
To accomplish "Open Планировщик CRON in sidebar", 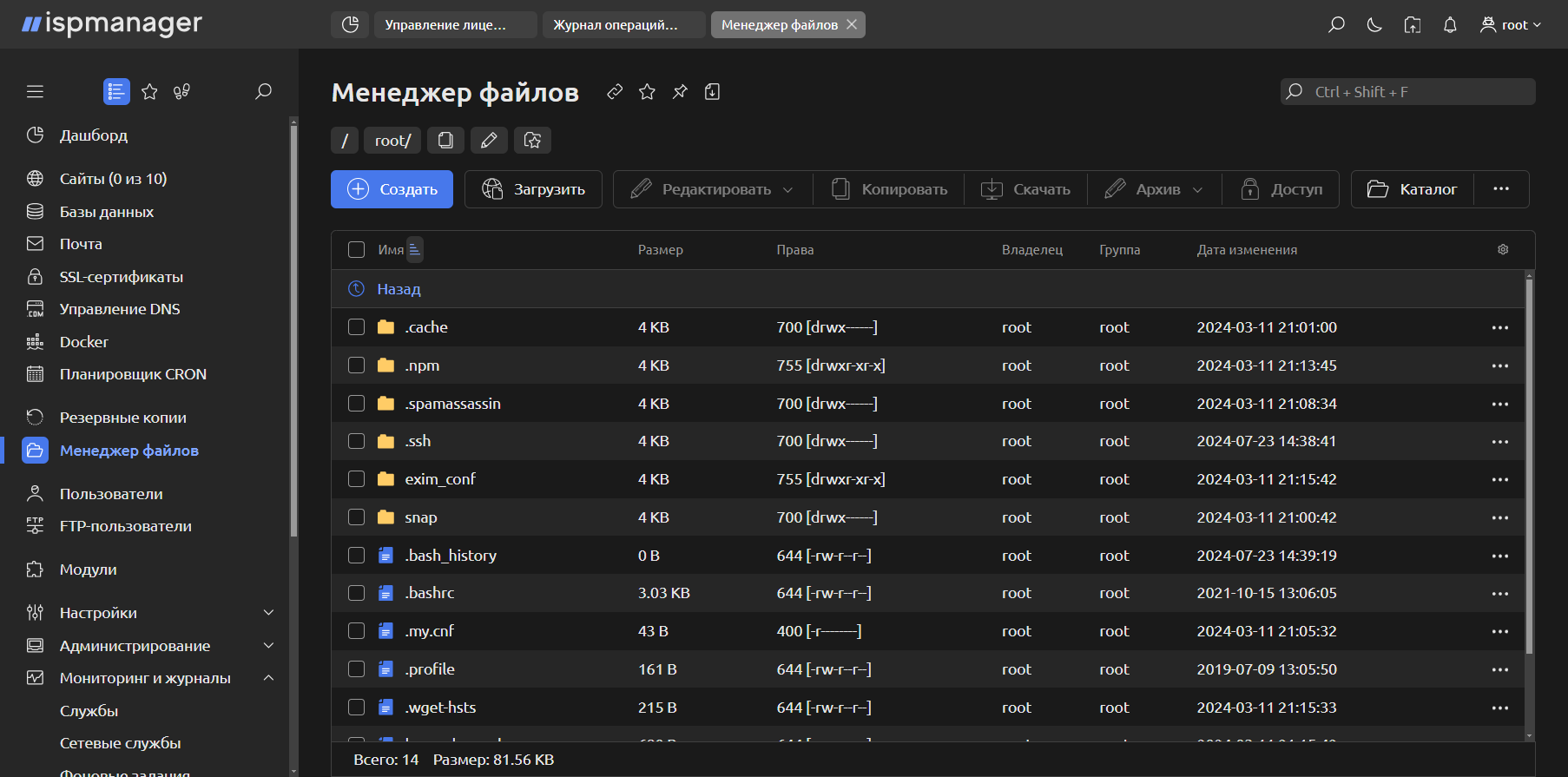I will (x=133, y=374).
